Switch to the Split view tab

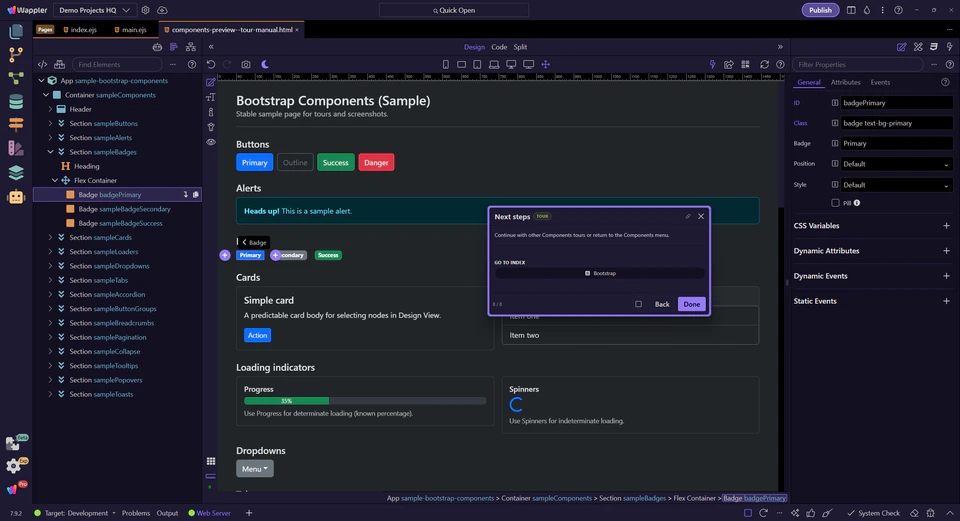(520, 47)
